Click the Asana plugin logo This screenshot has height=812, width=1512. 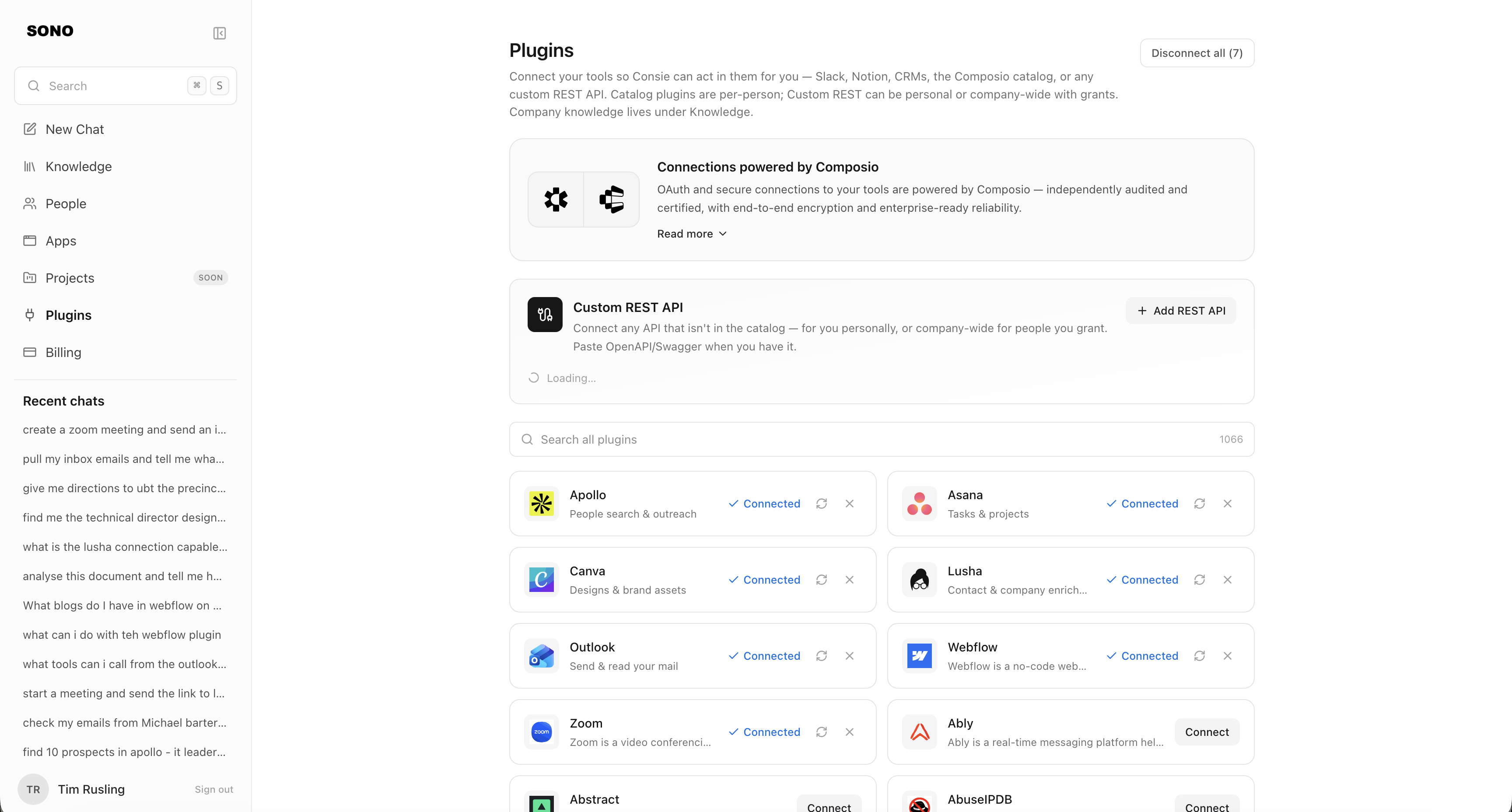coord(919,504)
